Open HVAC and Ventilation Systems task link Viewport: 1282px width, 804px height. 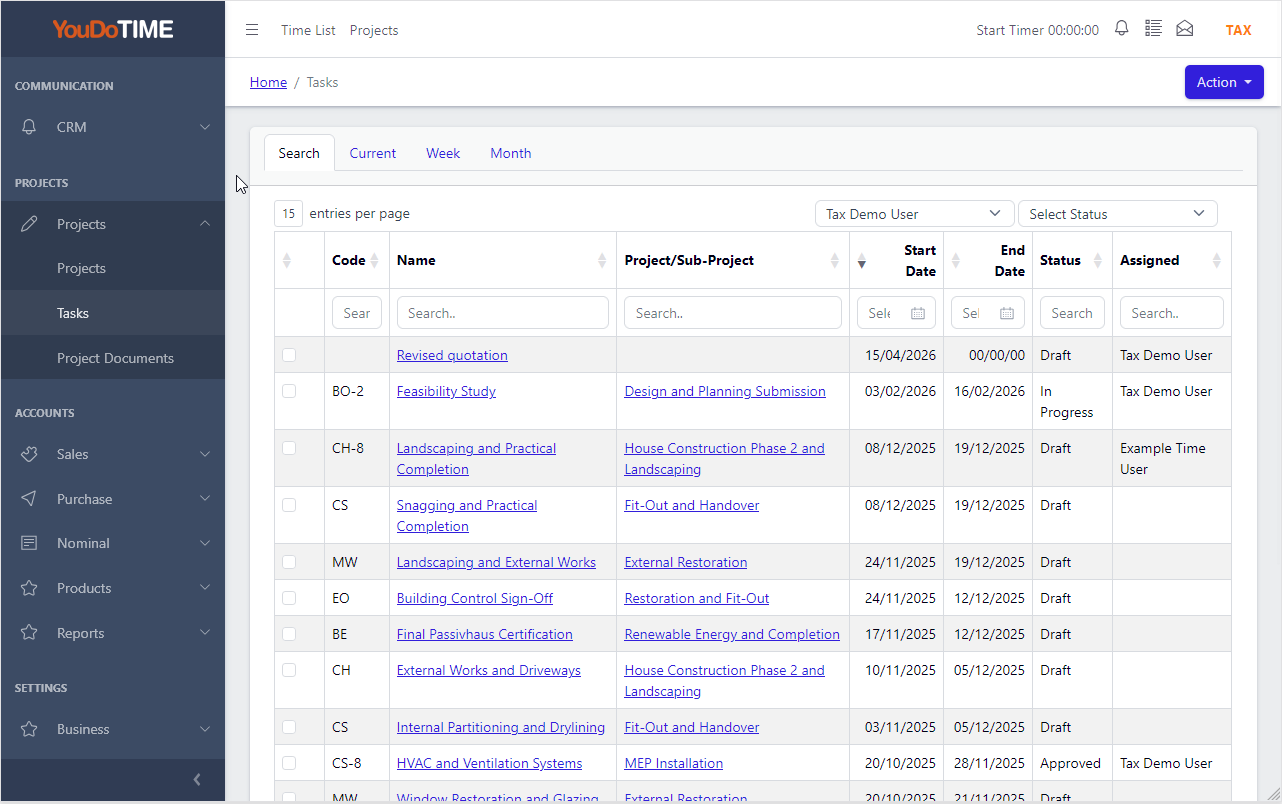489,763
